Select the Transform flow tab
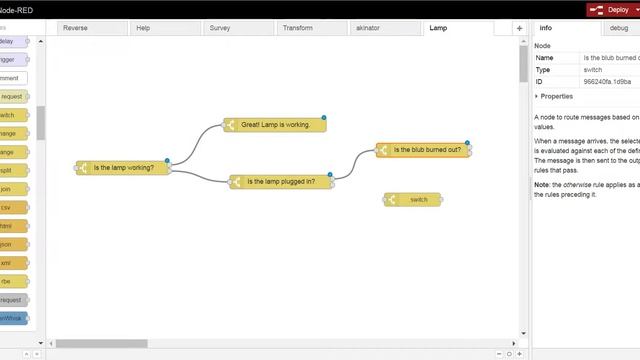The width and height of the screenshot is (640, 360). tap(312, 28)
